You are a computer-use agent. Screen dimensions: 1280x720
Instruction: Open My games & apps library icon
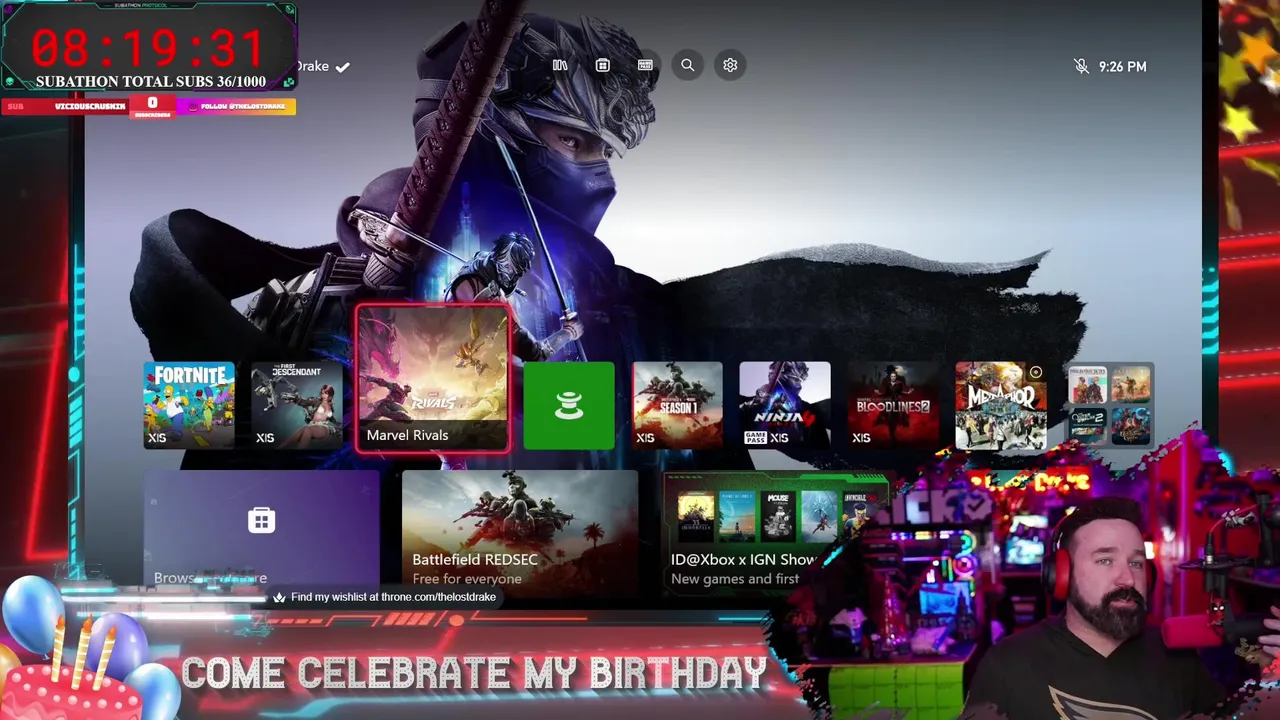[560, 65]
